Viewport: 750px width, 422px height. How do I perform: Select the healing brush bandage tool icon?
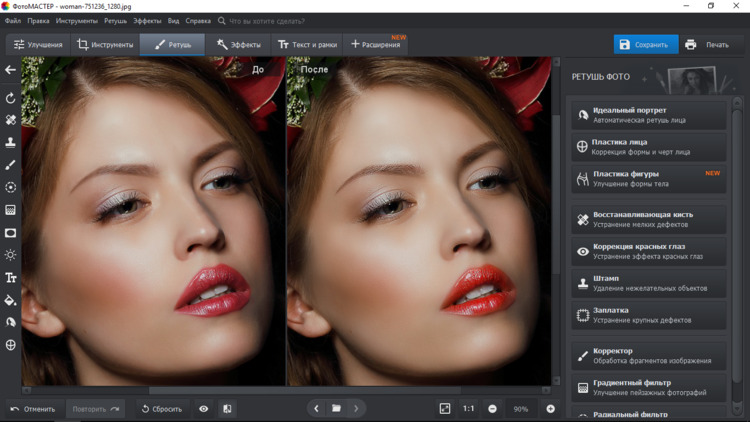(11, 120)
